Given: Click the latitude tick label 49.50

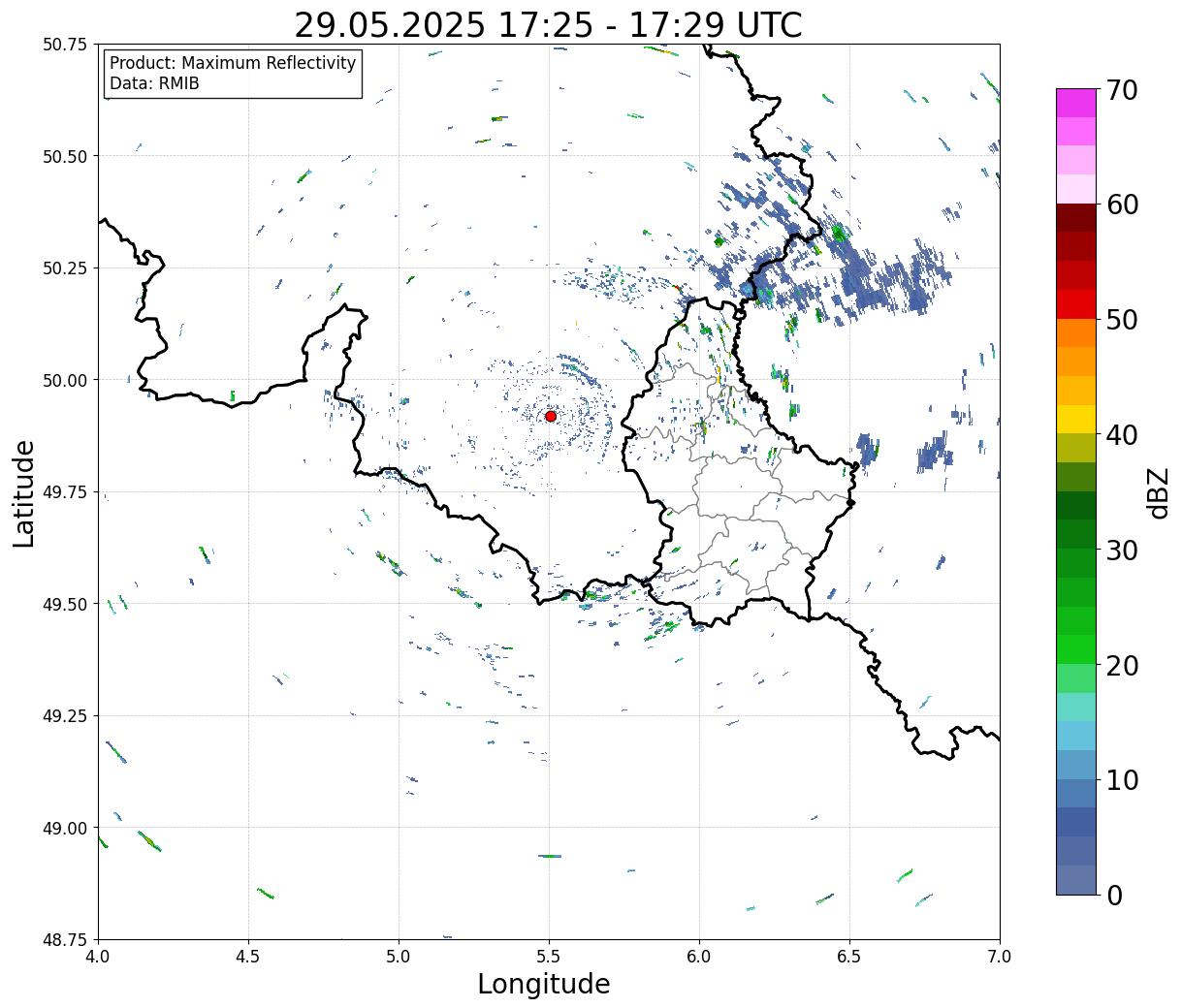Looking at the screenshot, I should pos(65,604).
